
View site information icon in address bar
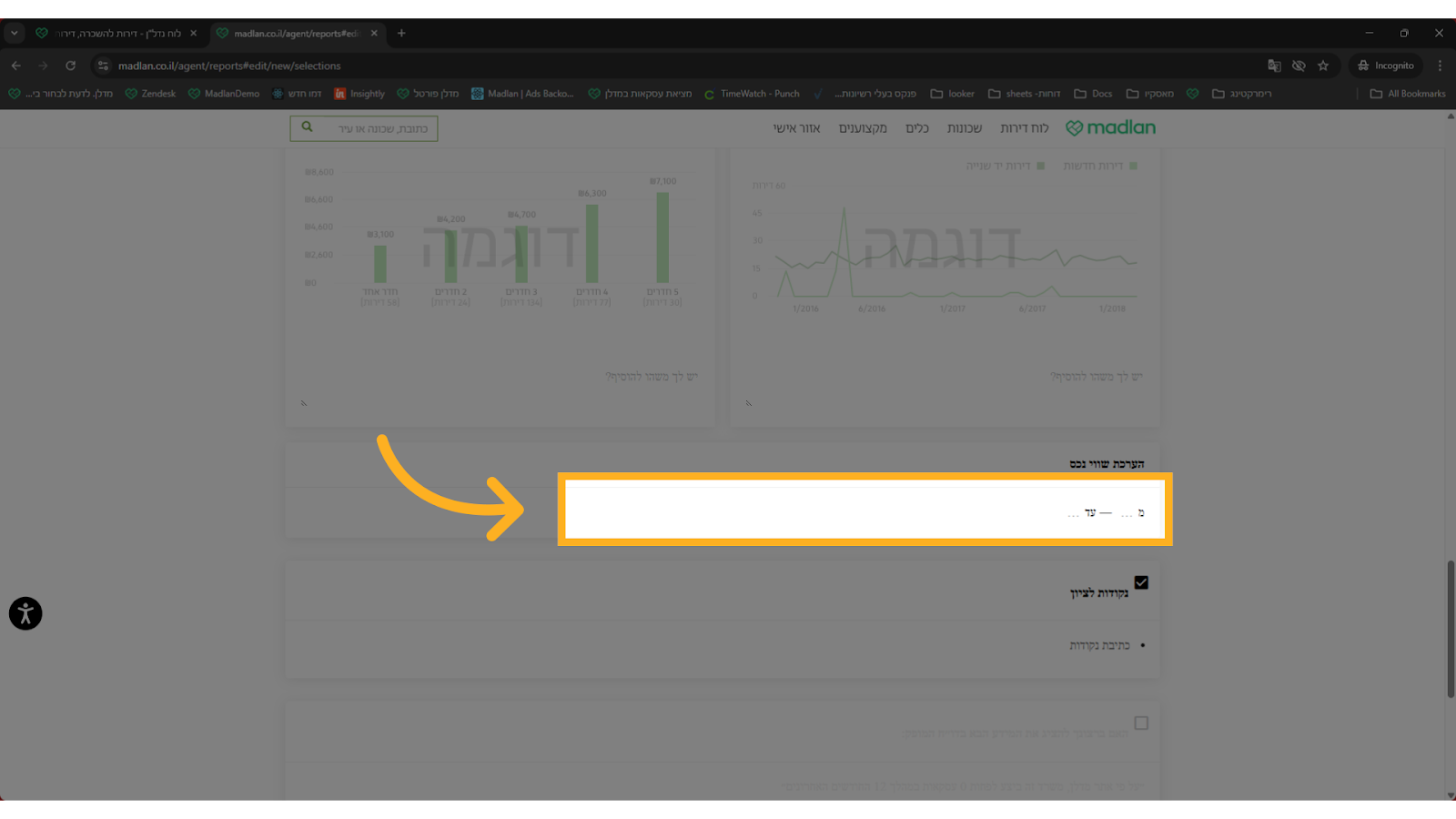(x=103, y=66)
